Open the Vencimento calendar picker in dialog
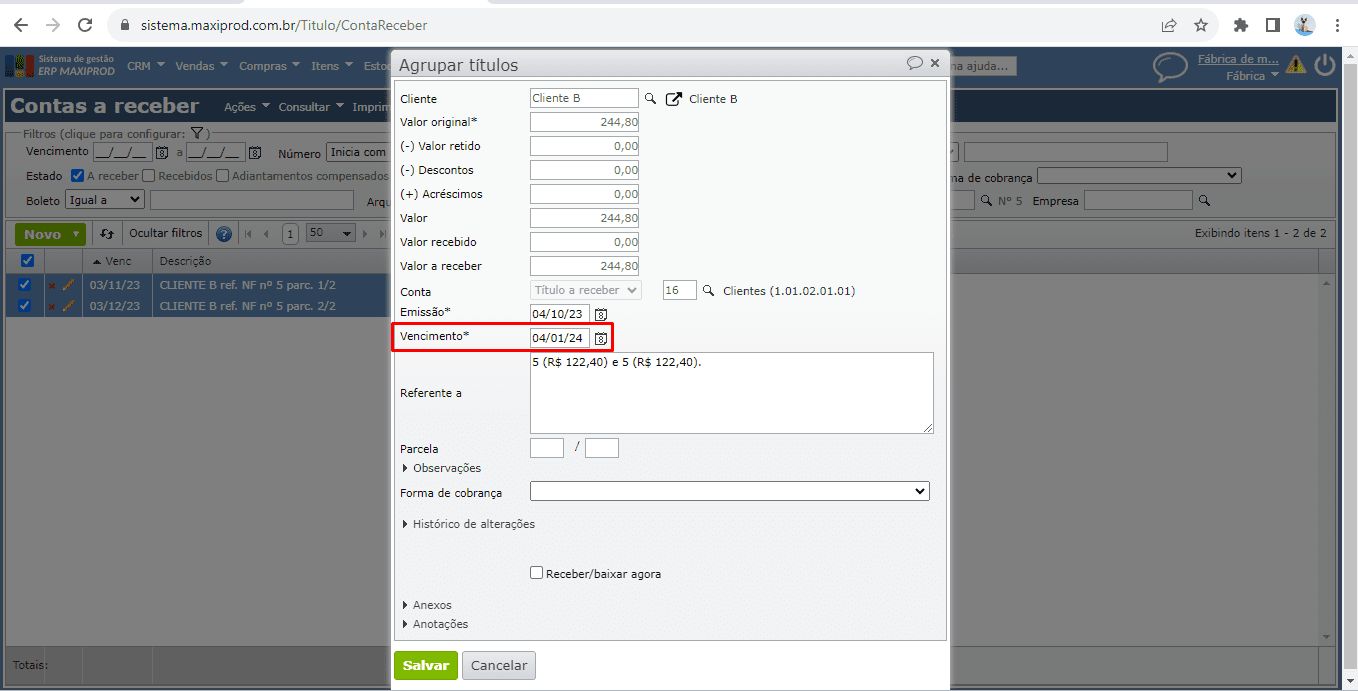 tap(601, 338)
